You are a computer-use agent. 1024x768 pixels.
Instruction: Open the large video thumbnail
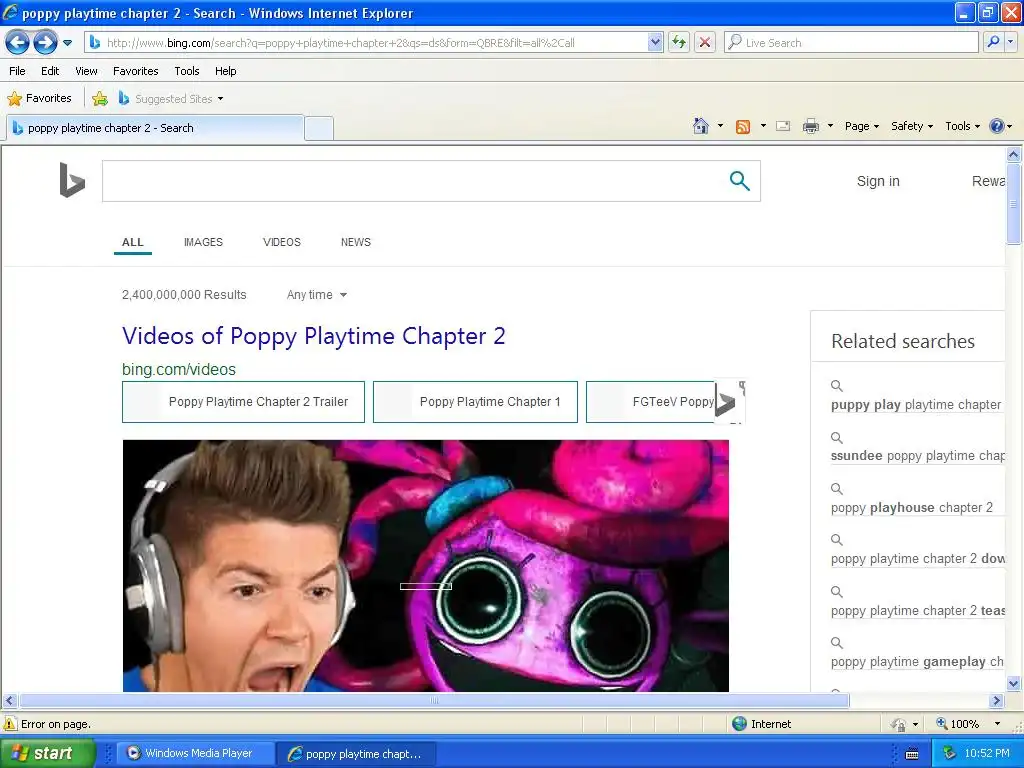tap(426, 566)
